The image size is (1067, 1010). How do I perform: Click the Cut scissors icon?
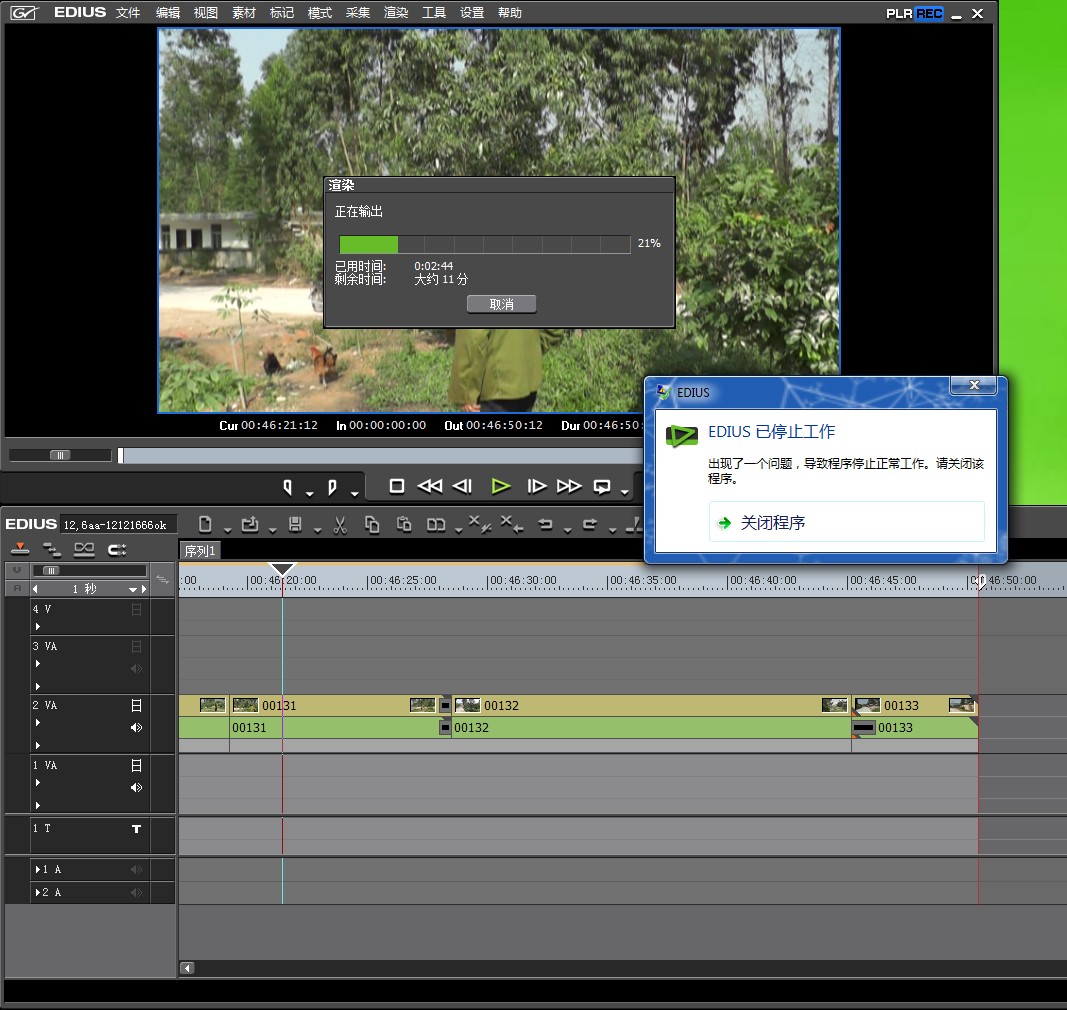click(340, 525)
